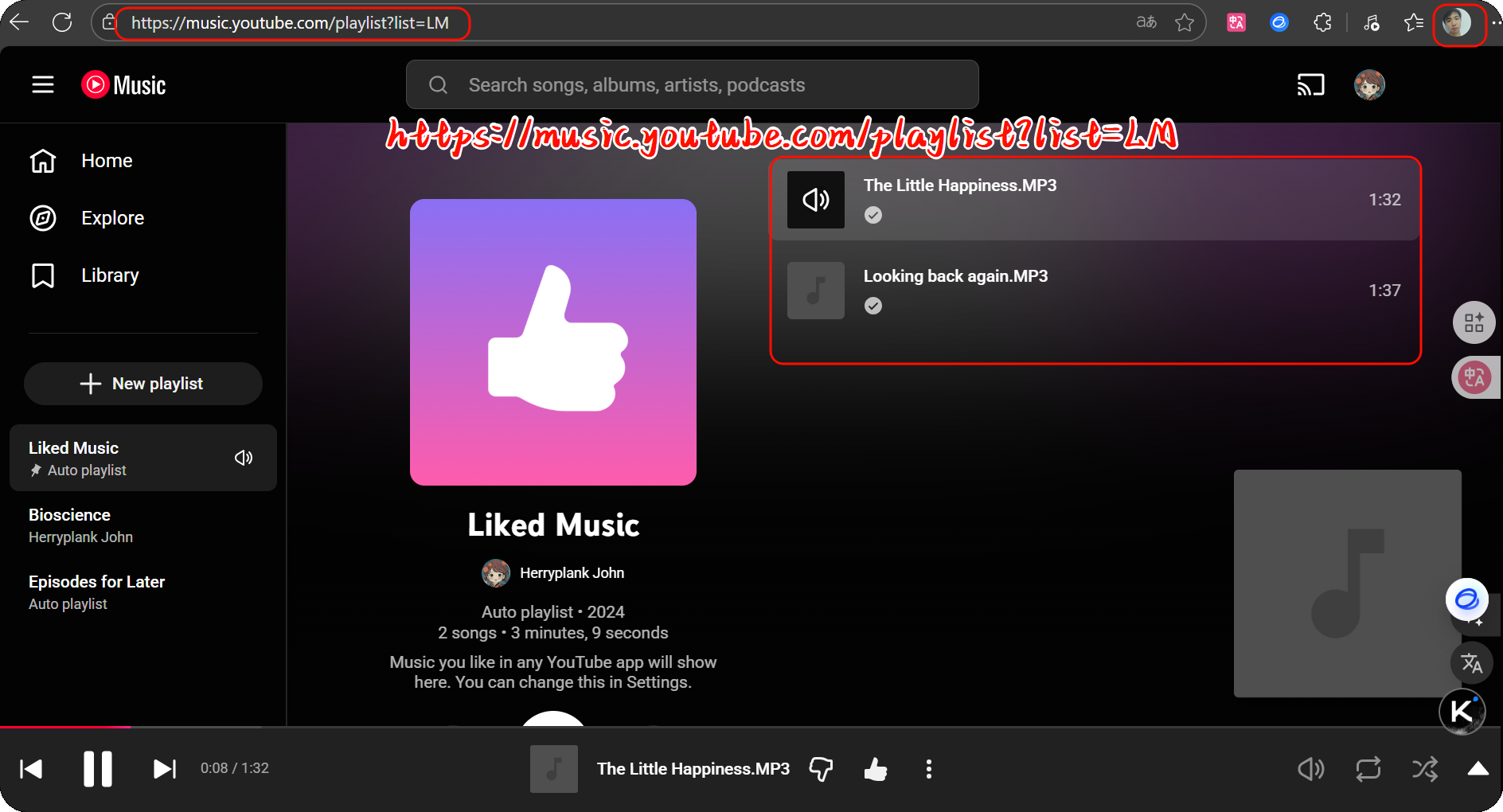The height and width of the screenshot is (812, 1503).
Task: Open Herryplank John channel link under Liked Music
Action: (x=572, y=573)
